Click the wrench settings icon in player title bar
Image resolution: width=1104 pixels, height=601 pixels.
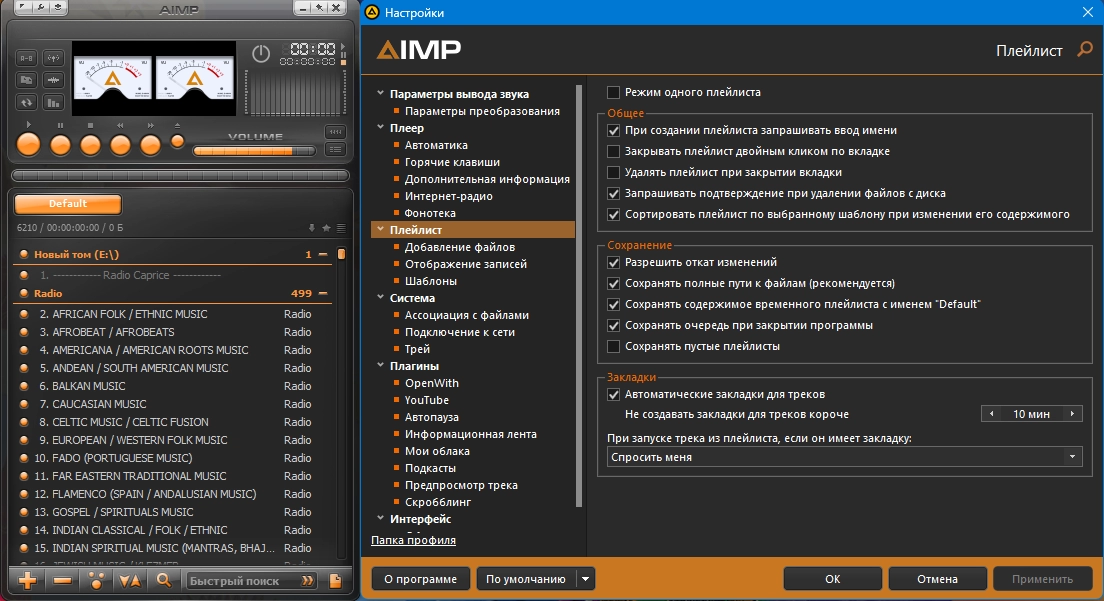[x=40, y=8]
